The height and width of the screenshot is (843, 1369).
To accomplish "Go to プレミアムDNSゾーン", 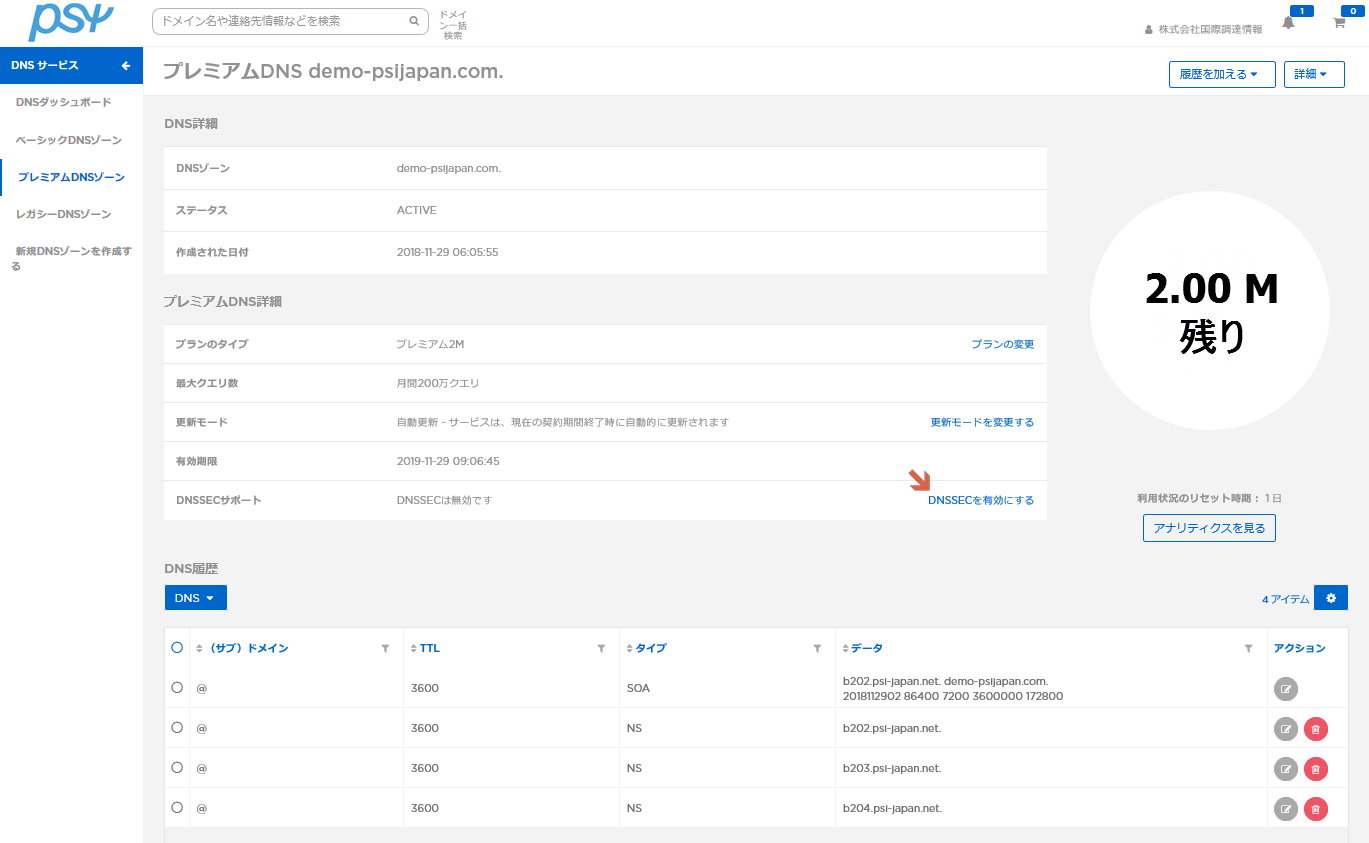I will 72,178.
